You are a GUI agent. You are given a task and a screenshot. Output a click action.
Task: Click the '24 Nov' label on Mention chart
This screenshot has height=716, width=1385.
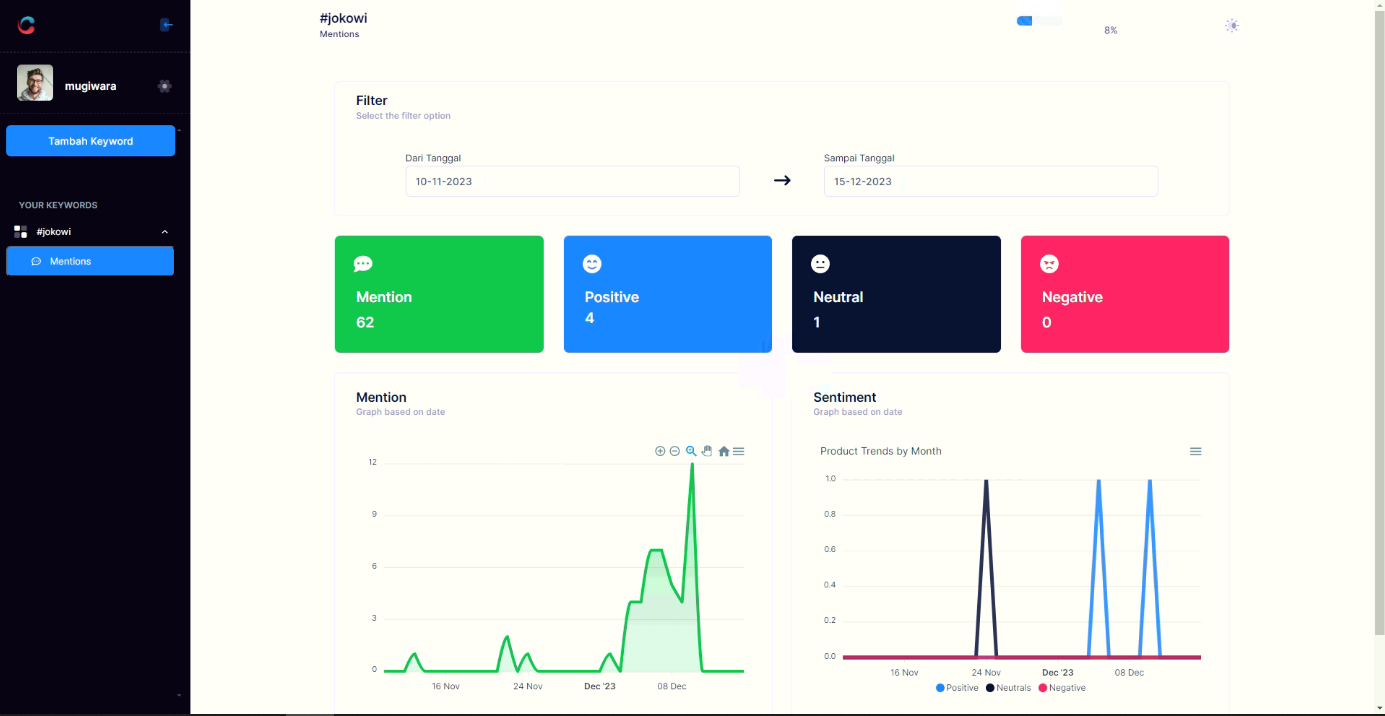[528, 686]
